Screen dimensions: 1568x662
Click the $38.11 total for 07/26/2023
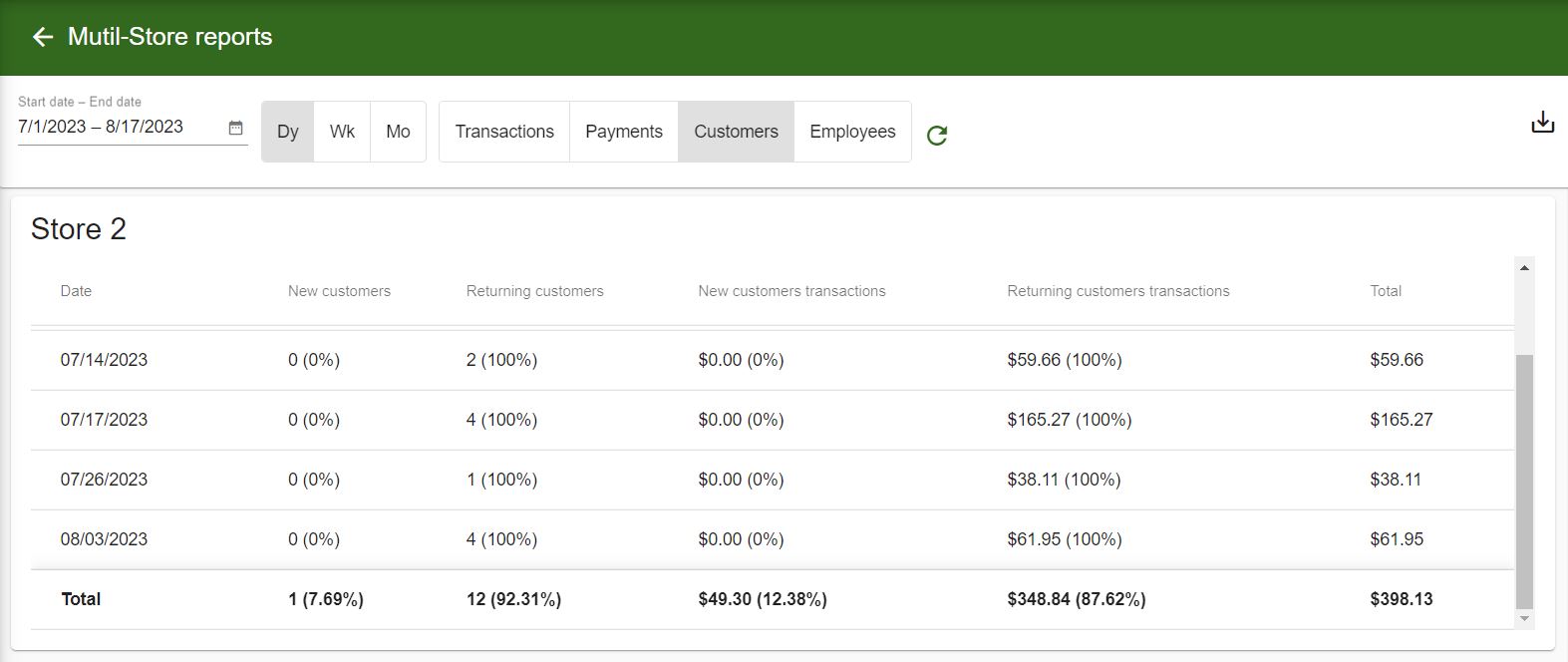click(x=1396, y=480)
